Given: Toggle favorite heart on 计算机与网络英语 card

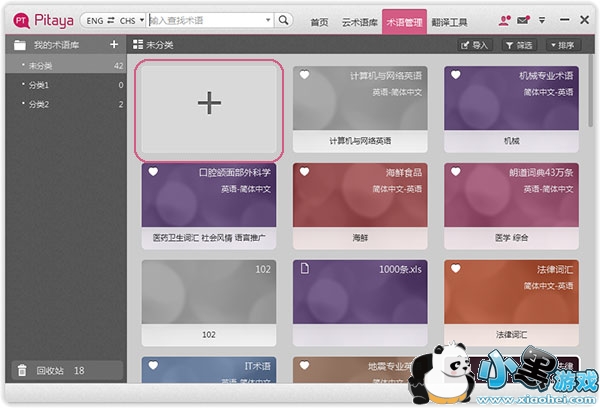Looking at the screenshot, I should pos(303,75).
